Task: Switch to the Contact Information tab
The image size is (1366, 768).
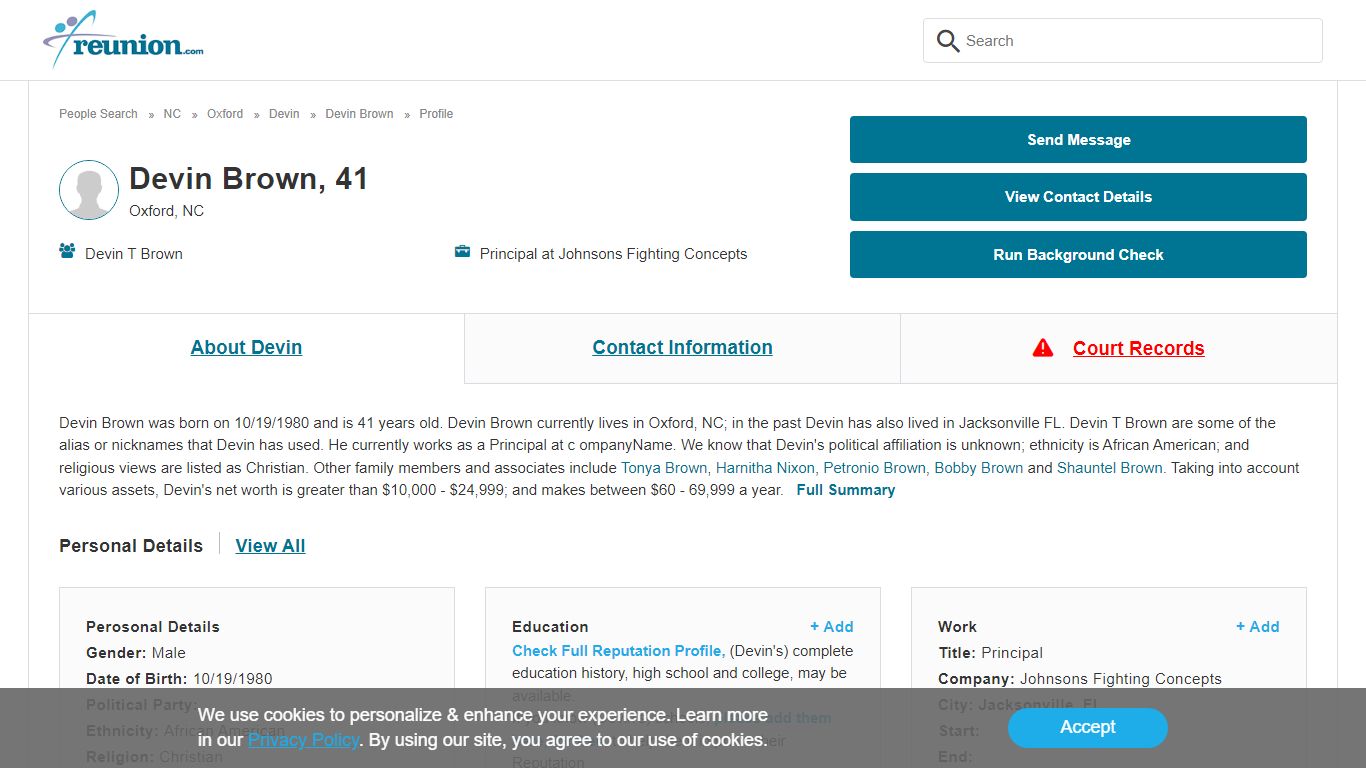Action: [682, 348]
